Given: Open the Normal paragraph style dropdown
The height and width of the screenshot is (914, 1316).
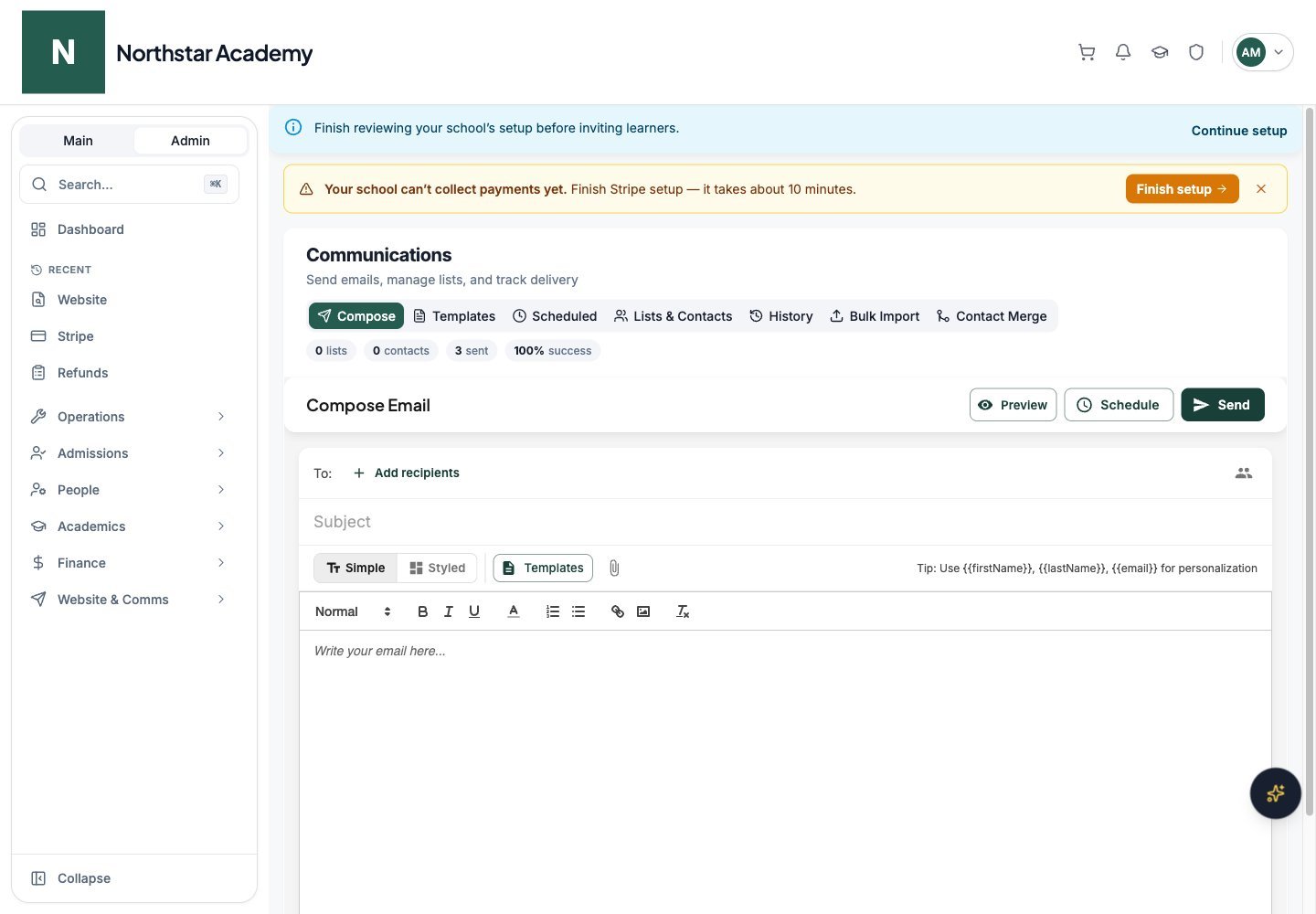Looking at the screenshot, I should (353, 611).
